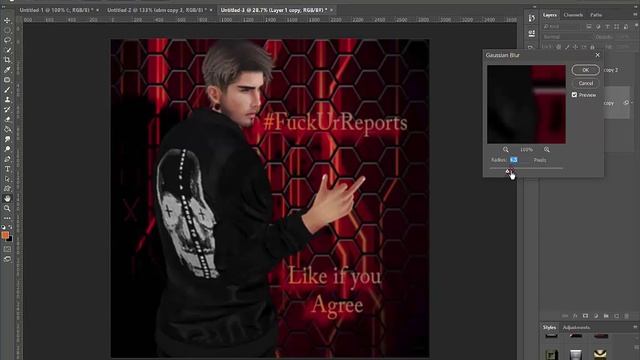Filter layers by shape layers
The image size is (640, 360).
(616, 27)
